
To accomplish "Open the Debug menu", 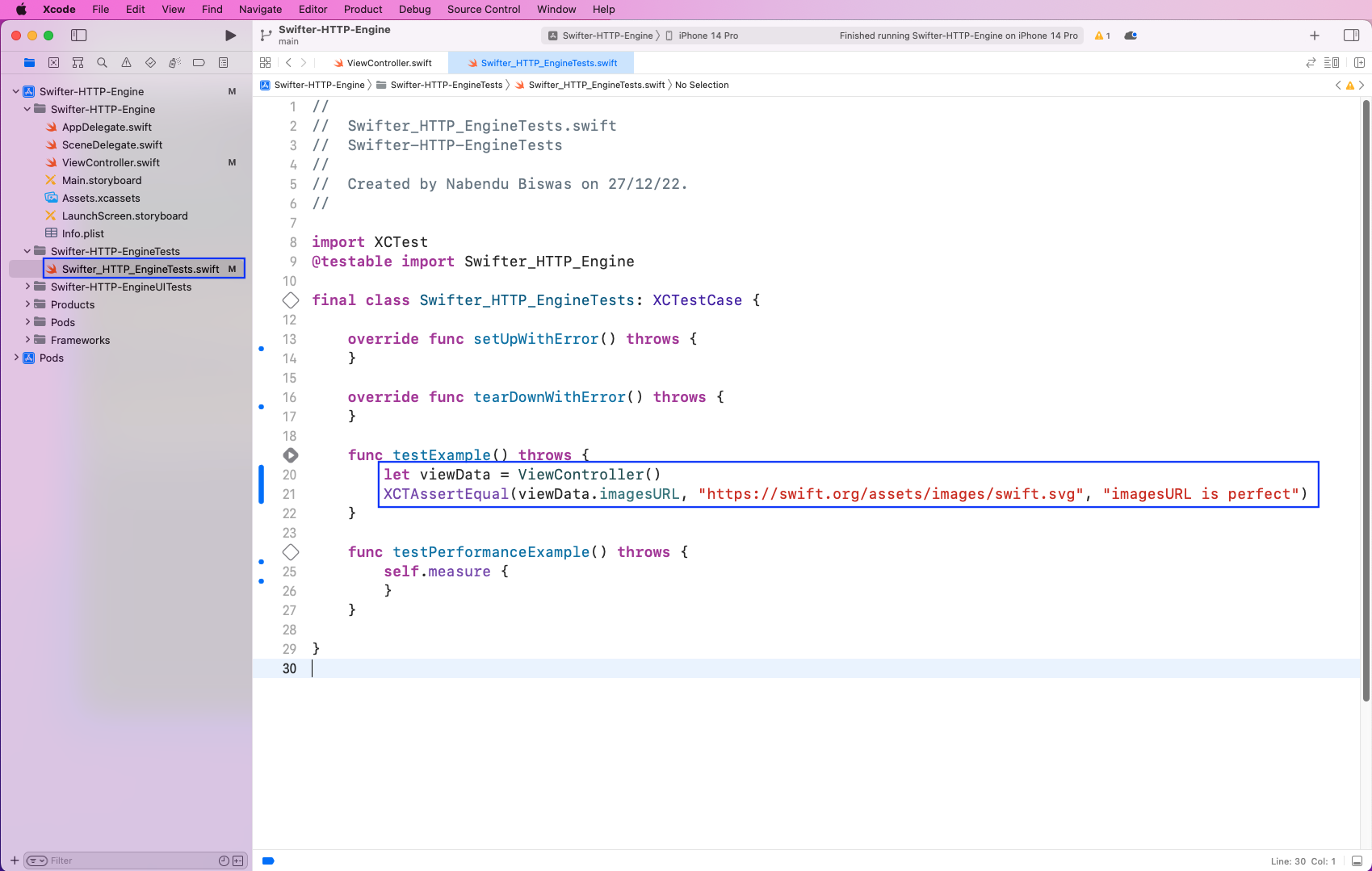I will [414, 9].
